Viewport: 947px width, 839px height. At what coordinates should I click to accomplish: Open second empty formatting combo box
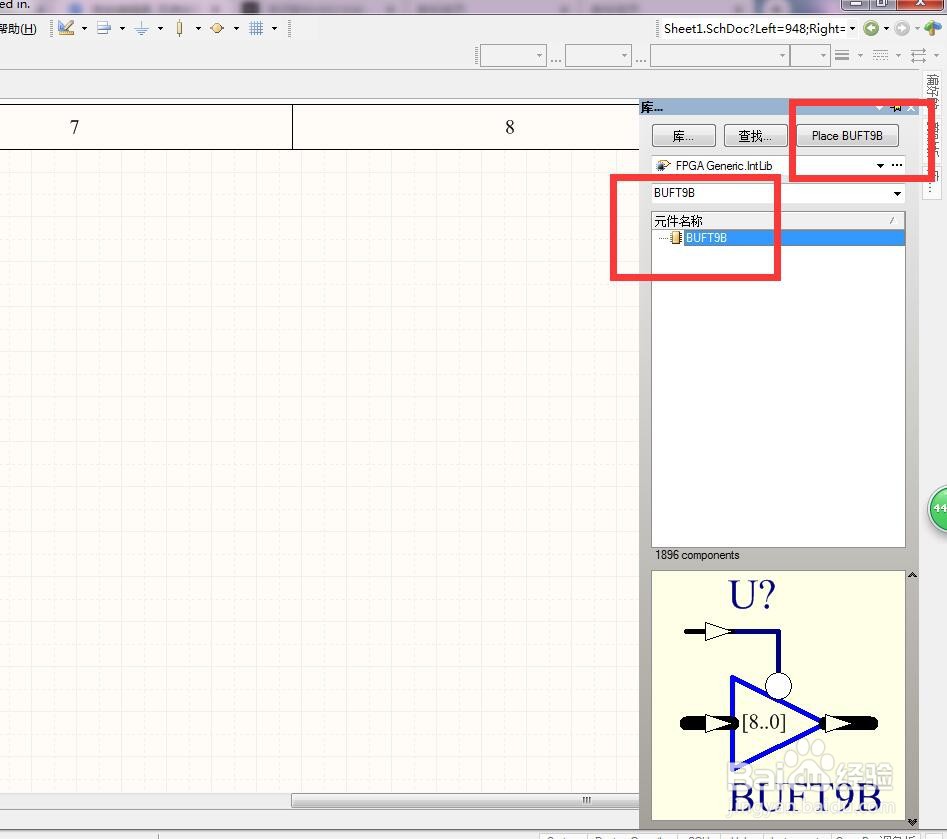pos(598,56)
